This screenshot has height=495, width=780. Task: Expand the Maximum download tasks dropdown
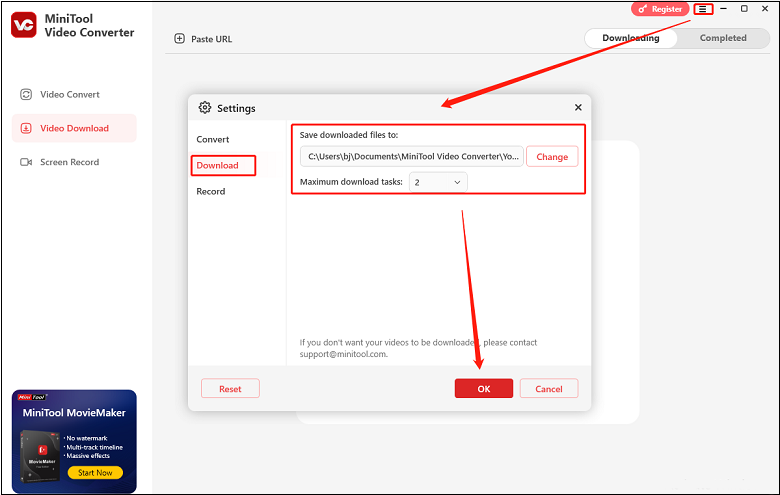click(x=438, y=182)
